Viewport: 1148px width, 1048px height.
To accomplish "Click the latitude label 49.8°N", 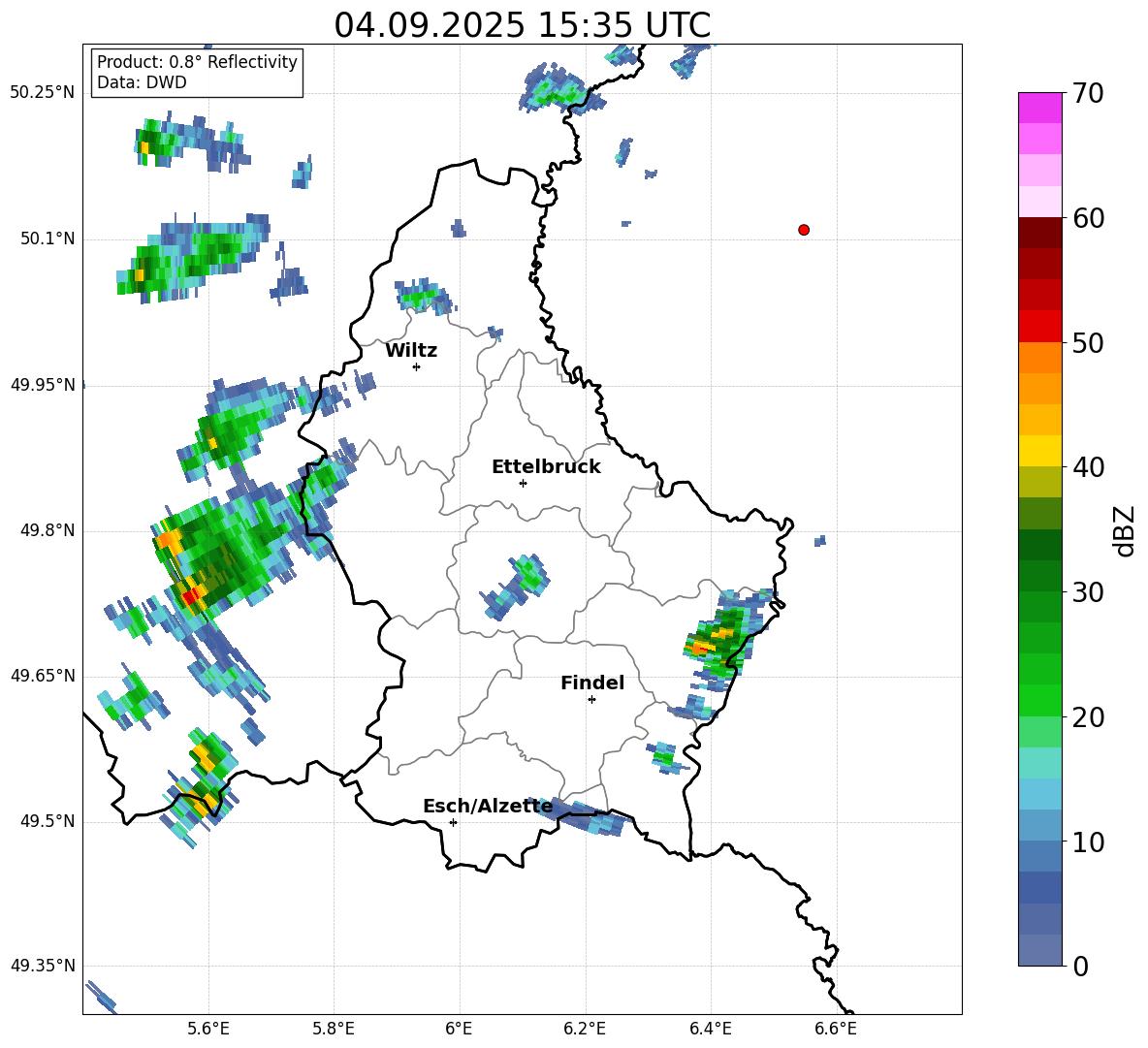I will click(x=48, y=530).
